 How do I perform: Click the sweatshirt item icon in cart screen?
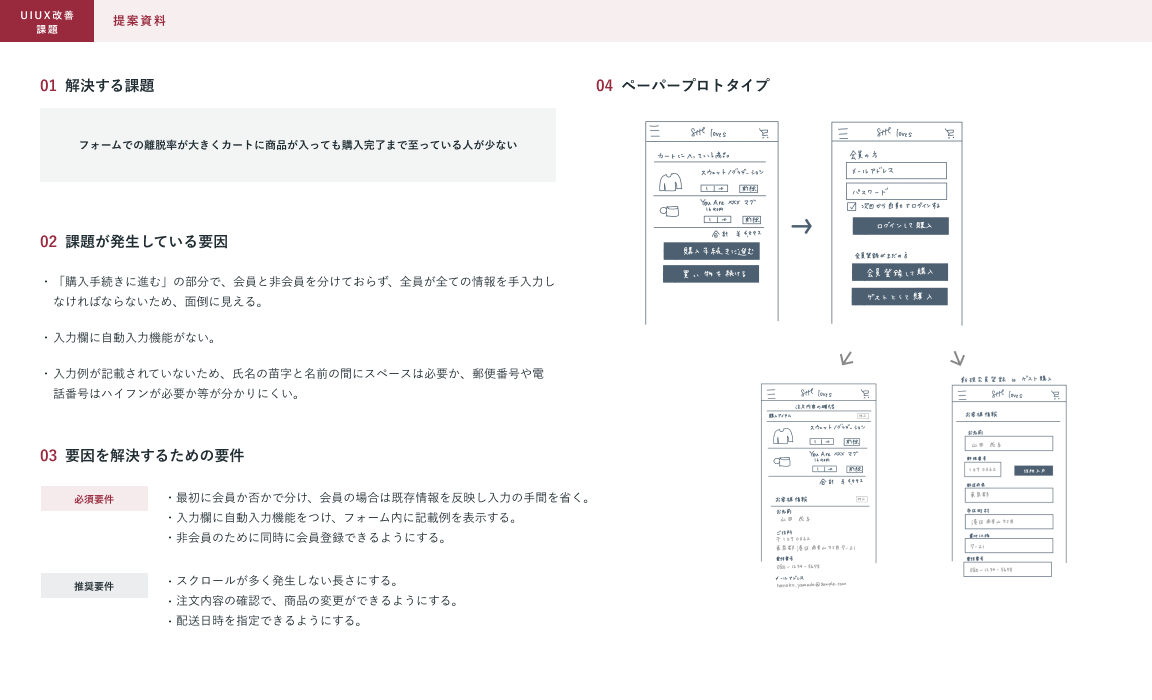[670, 183]
